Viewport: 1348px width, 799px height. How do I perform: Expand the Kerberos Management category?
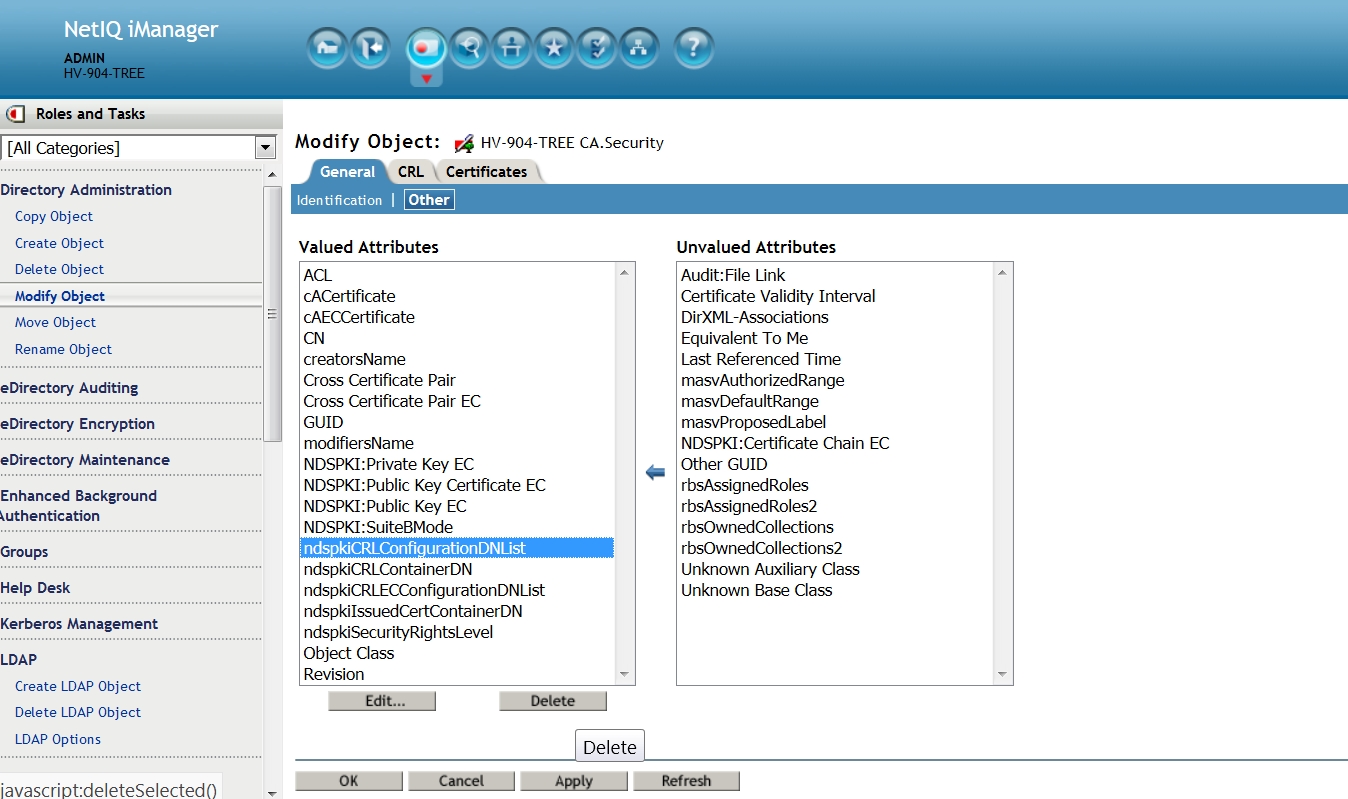[79, 624]
